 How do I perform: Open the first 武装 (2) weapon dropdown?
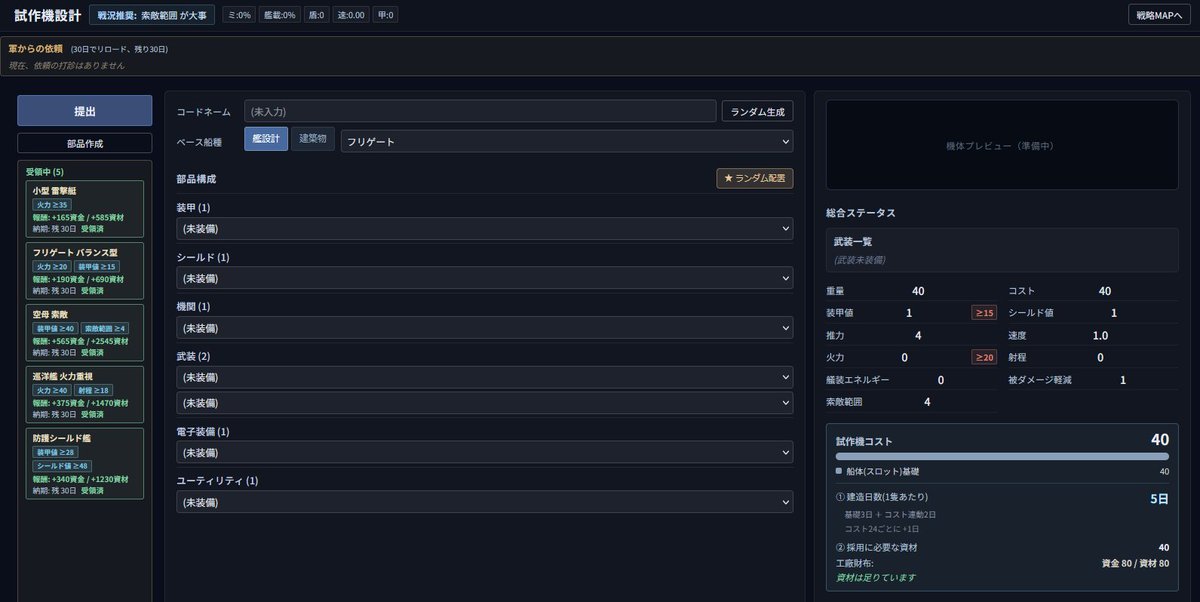[x=485, y=377]
